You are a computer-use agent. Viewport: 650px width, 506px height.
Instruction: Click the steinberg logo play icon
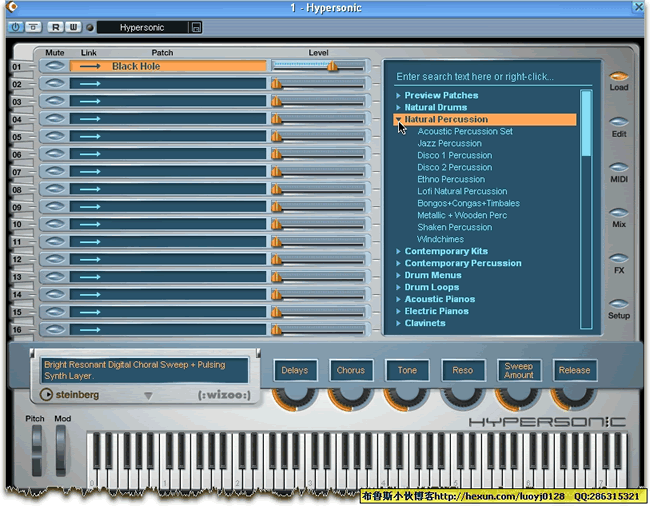tap(46, 395)
